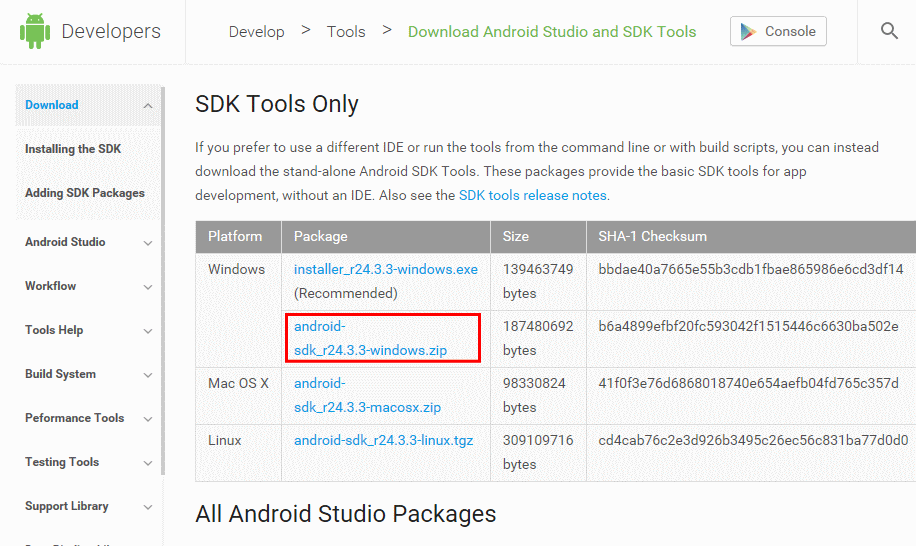This screenshot has height=546, width=916.
Task: Download android-sdk_r24.3.3-windows.zip
Action: (370, 338)
